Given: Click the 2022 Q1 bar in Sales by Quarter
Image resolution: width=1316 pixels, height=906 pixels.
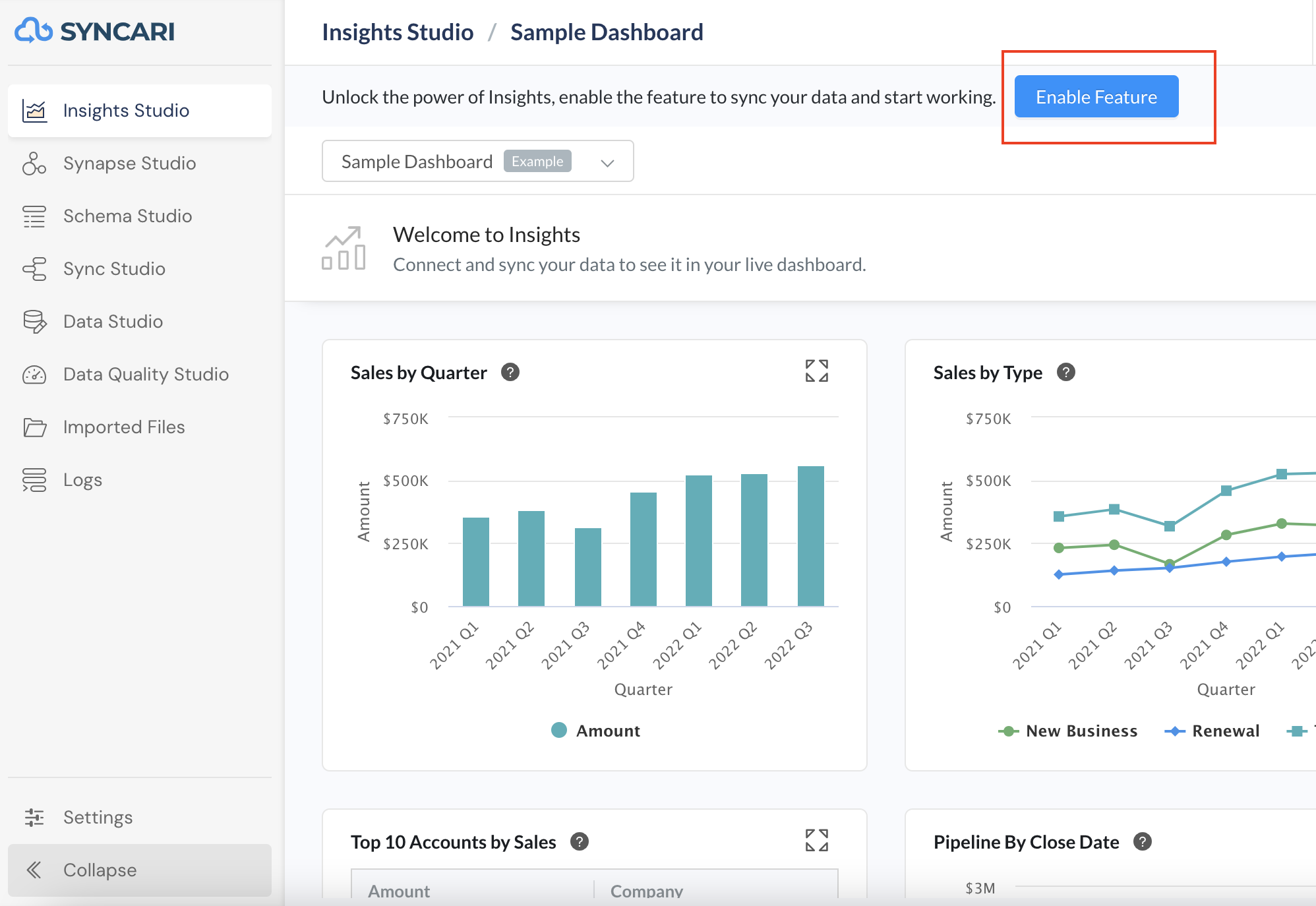Looking at the screenshot, I should tap(698, 541).
